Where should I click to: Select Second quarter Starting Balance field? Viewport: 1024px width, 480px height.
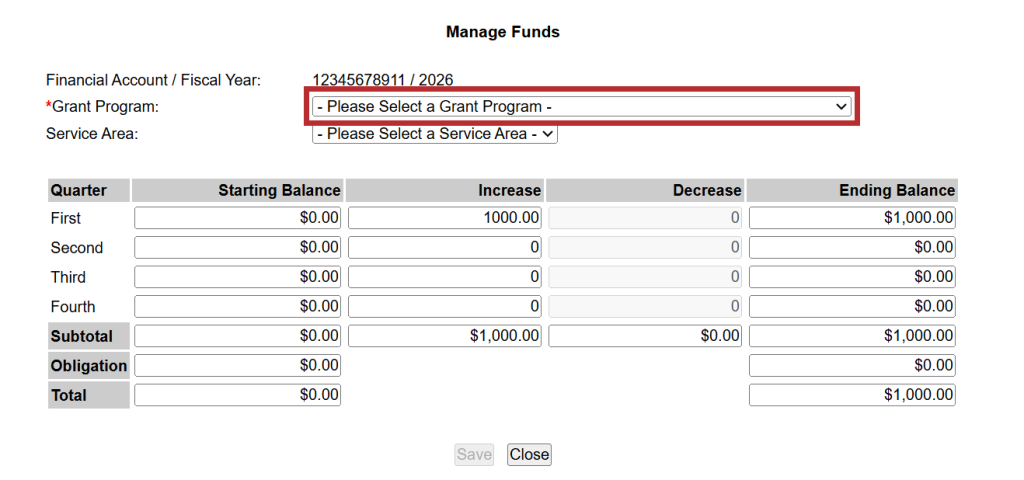237,247
